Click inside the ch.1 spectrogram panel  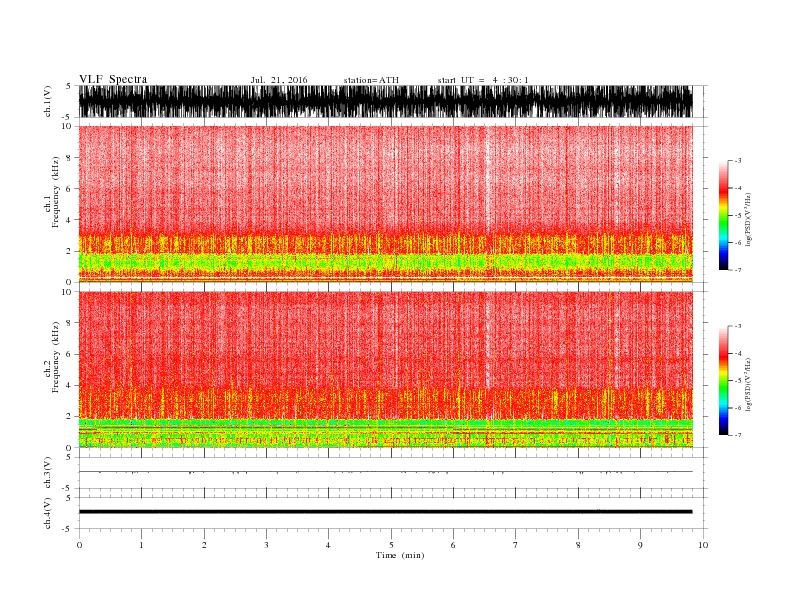coord(385,204)
